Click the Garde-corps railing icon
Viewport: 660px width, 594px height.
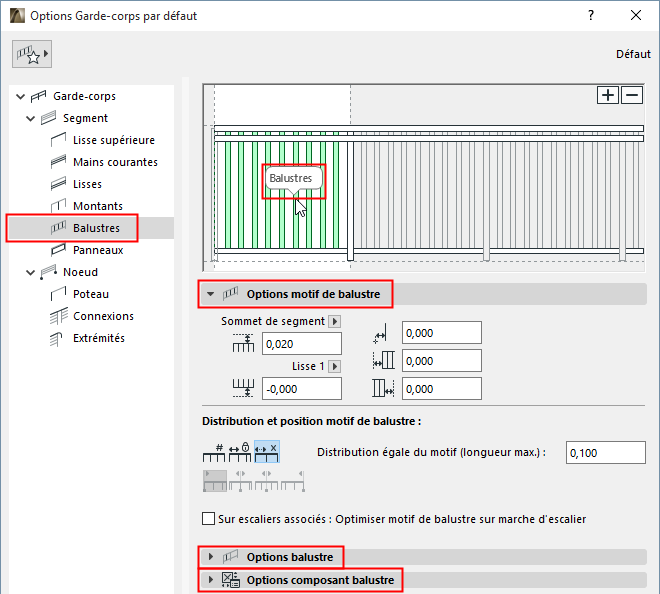click(38, 96)
